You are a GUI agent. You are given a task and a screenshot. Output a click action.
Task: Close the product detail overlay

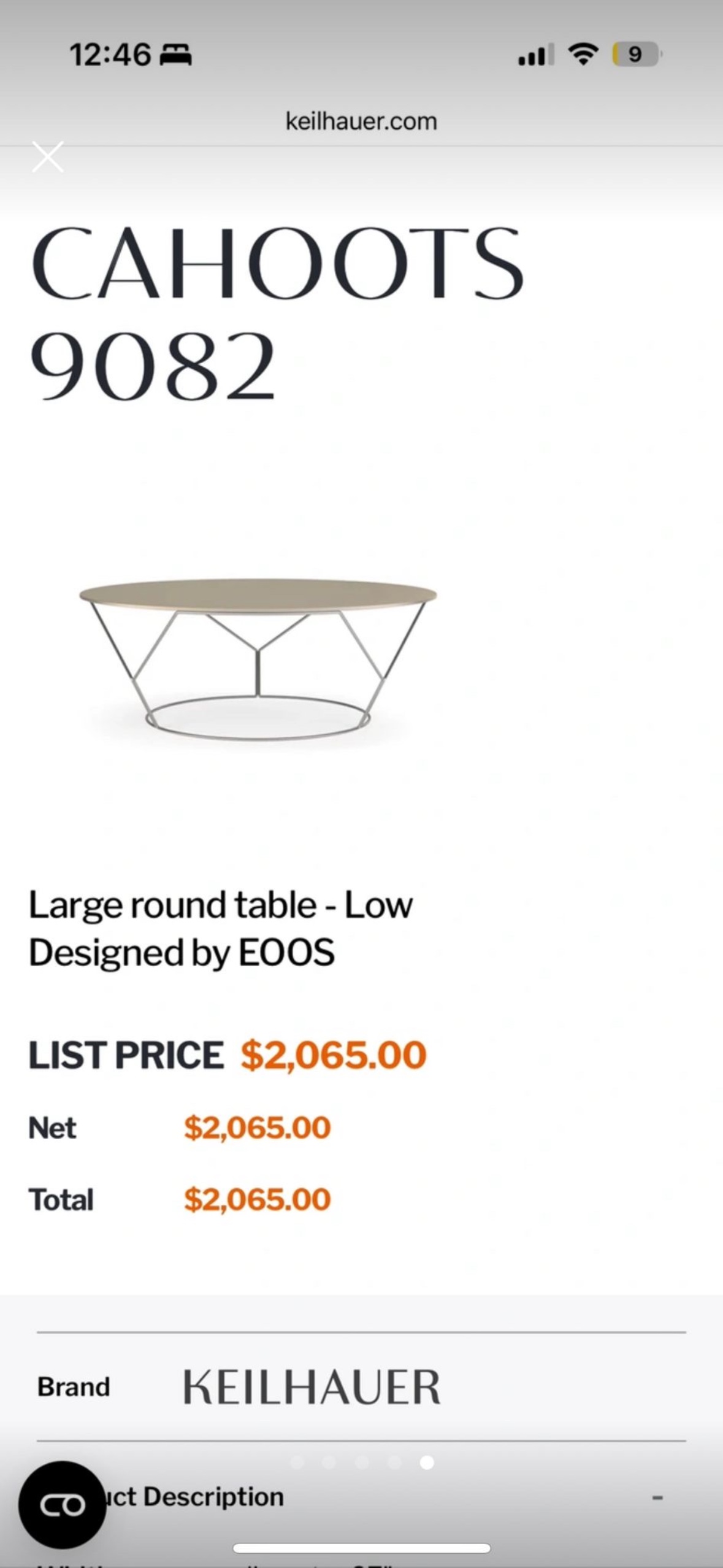[x=48, y=157]
